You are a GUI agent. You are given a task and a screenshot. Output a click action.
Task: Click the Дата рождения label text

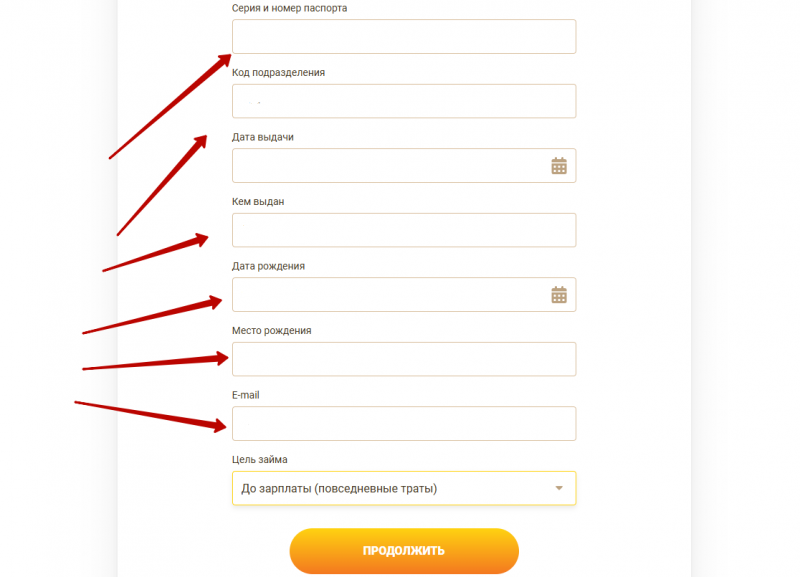tap(268, 266)
